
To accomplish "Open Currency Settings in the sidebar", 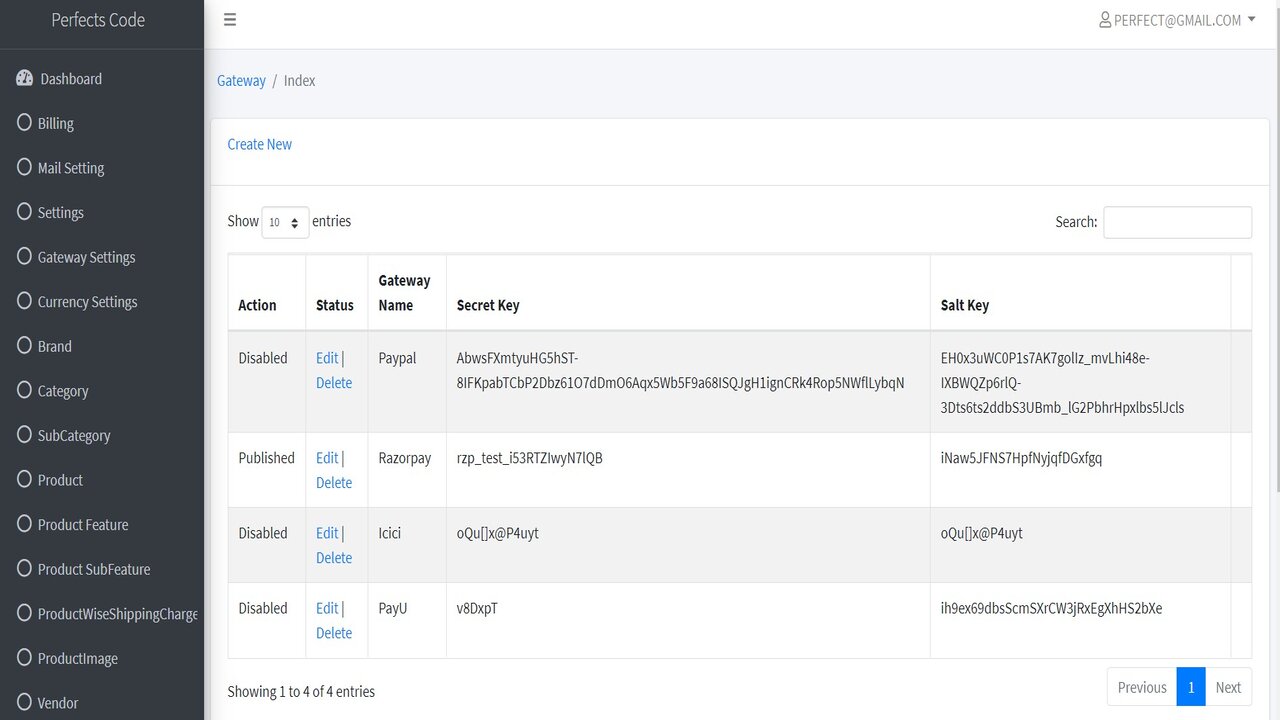I will pyautogui.click(x=87, y=301).
